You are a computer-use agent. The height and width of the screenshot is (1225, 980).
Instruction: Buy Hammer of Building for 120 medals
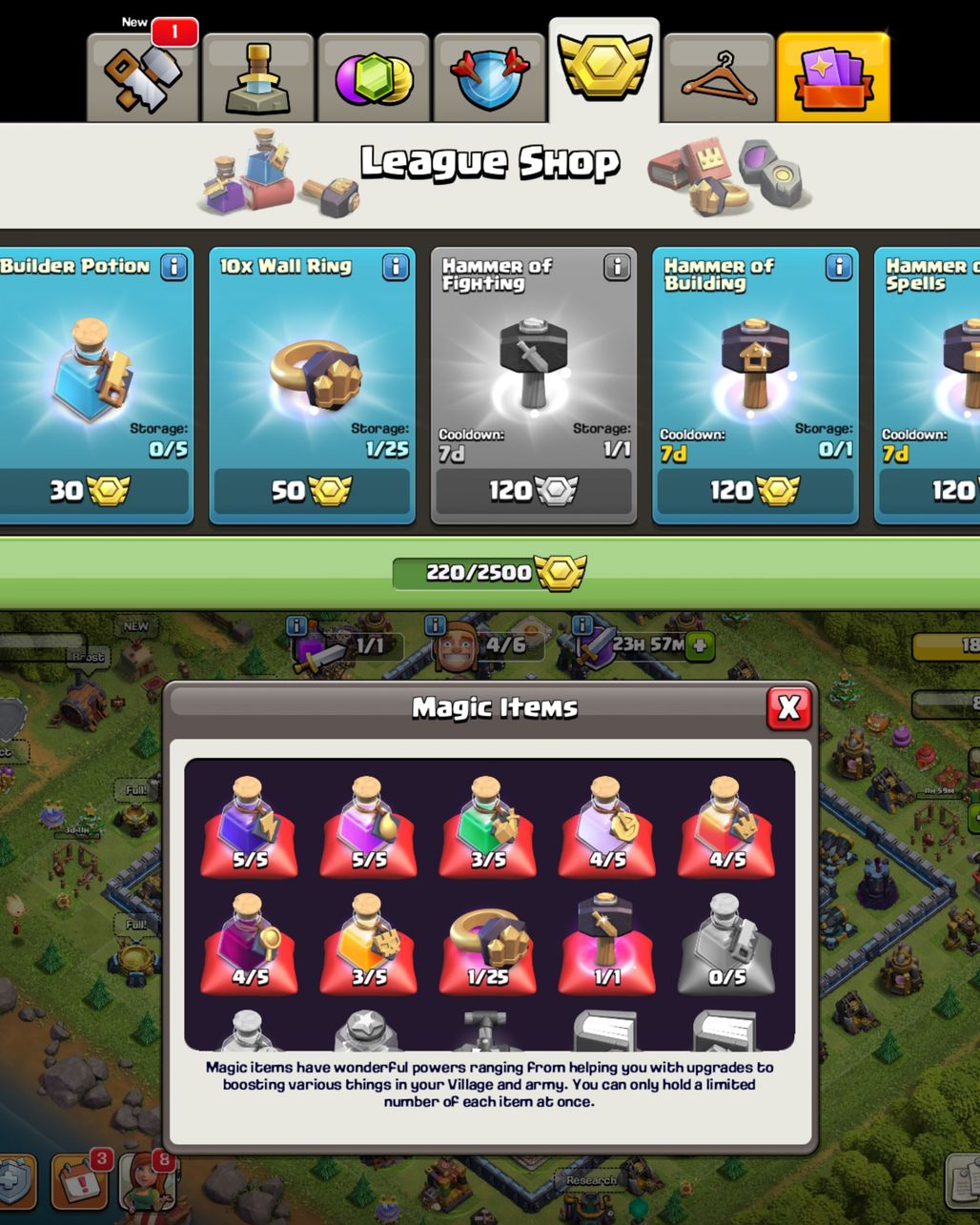point(755,491)
